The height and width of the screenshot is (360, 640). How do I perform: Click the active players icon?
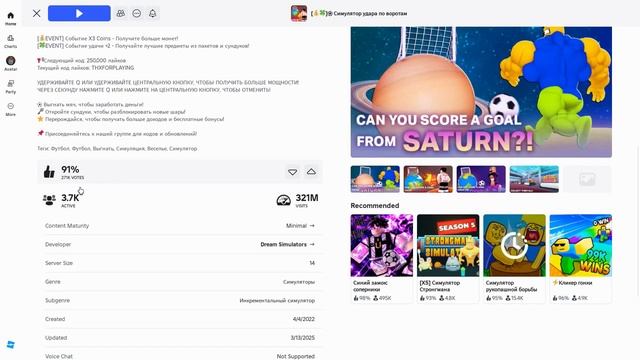[x=49, y=200]
